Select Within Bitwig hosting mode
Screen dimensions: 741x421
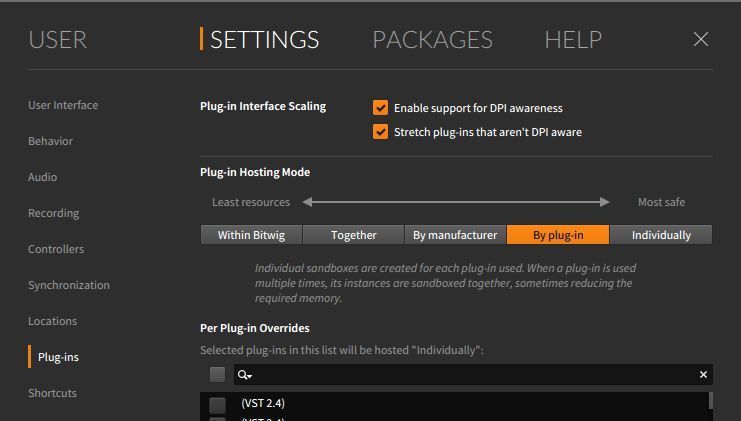pos(251,235)
